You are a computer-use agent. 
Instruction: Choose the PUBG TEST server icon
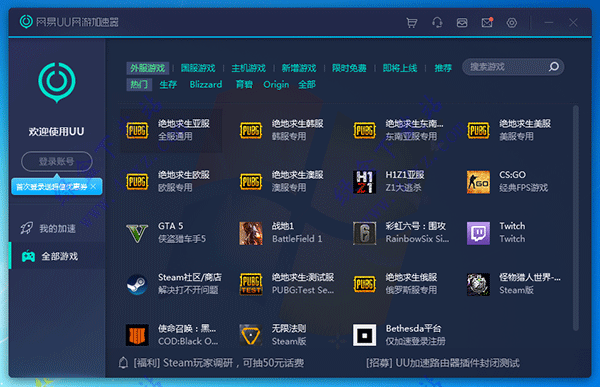251,284
